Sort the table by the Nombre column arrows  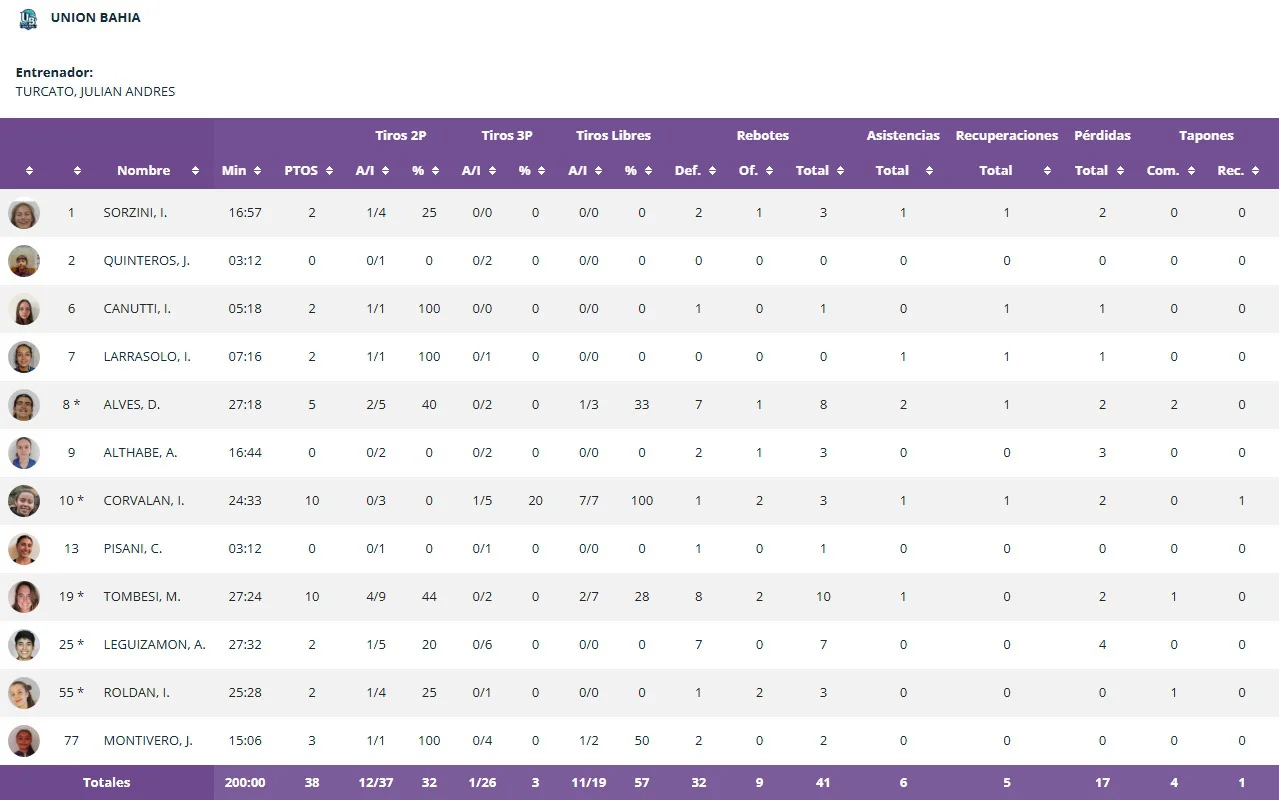(x=196, y=171)
